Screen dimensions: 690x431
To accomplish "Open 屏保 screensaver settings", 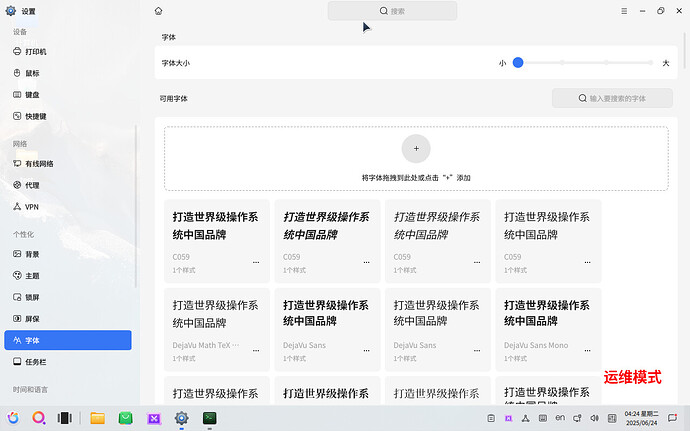I will [68, 319].
